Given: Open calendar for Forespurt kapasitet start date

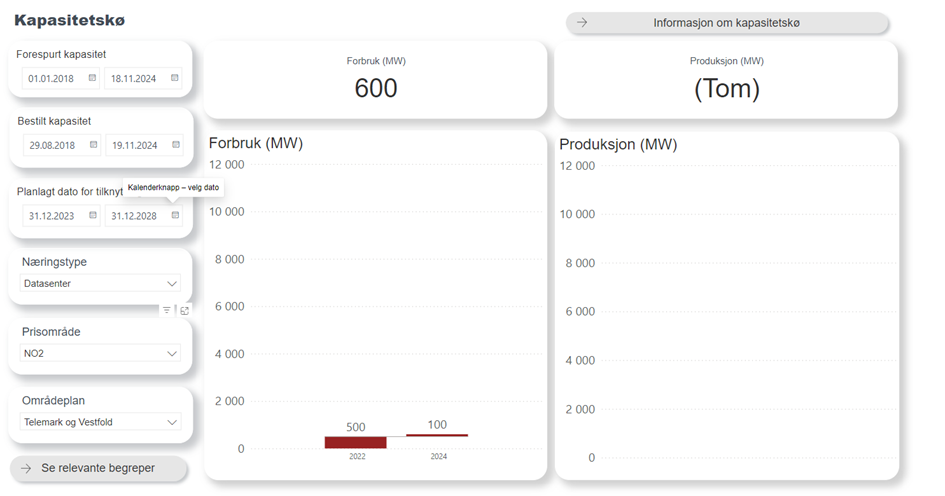Looking at the screenshot, I should click(x=92, y=77).
